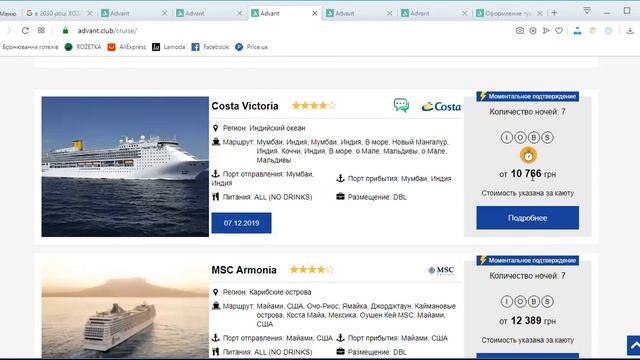
Task: Reload the page with the refresh icon
Action: 25,30
